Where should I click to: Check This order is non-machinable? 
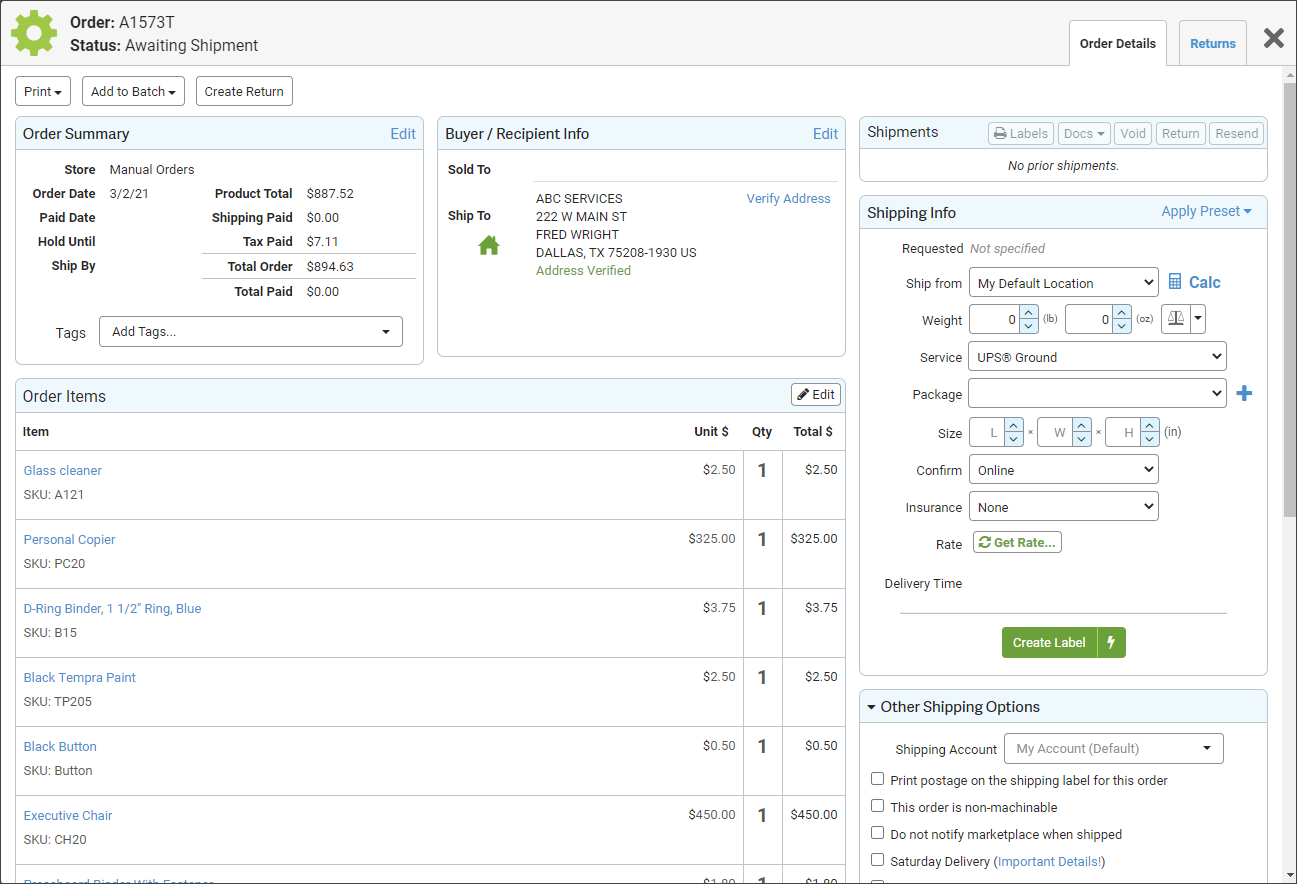tap(877, 806)
